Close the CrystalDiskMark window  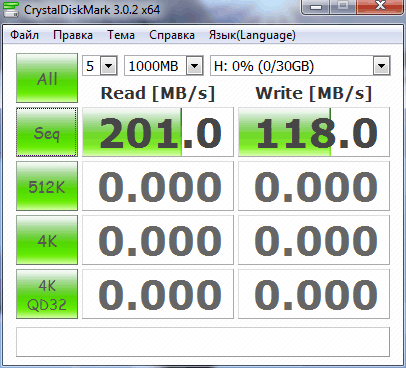[380, 7]
